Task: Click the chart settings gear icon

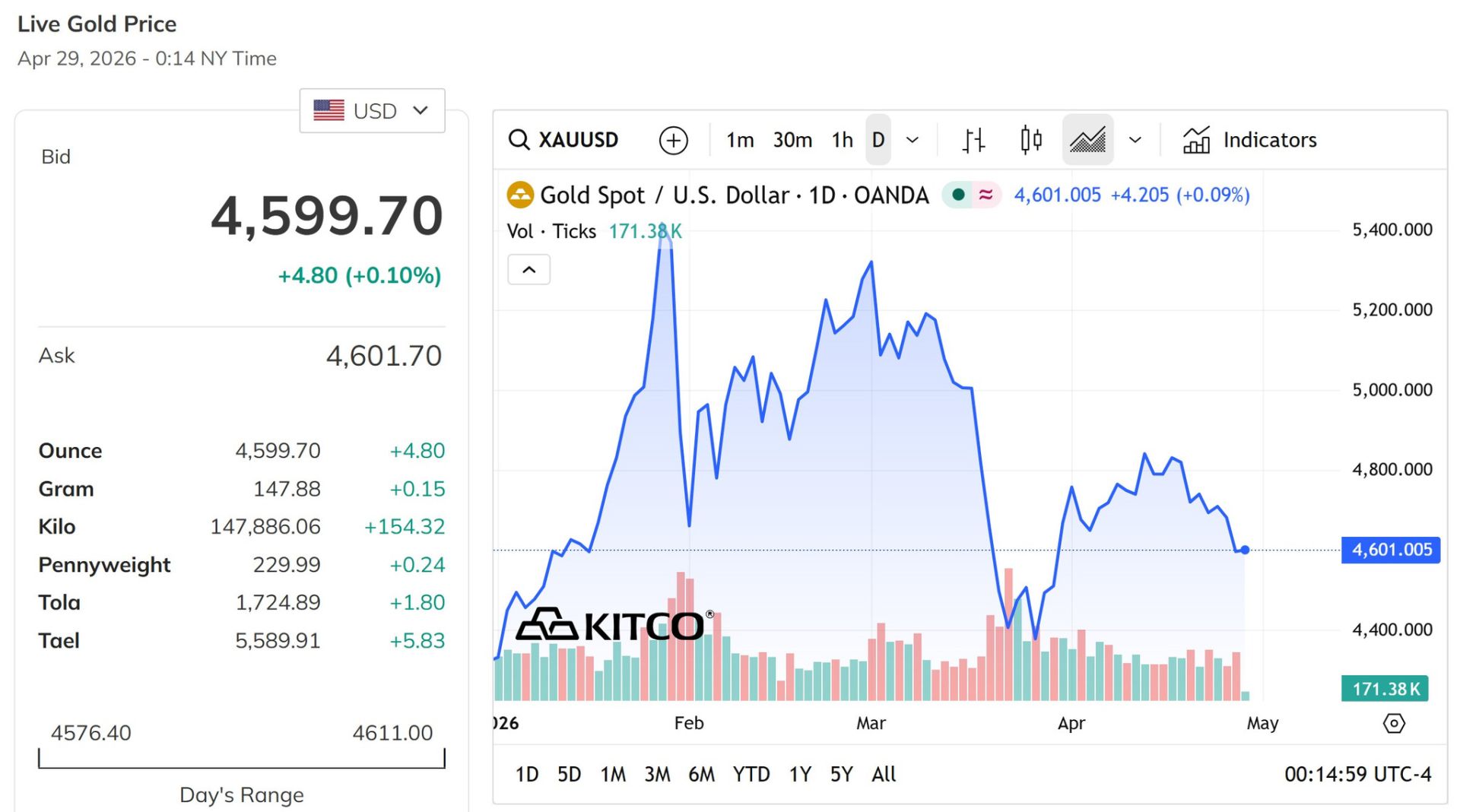Action: click(x=1396, y=725)
